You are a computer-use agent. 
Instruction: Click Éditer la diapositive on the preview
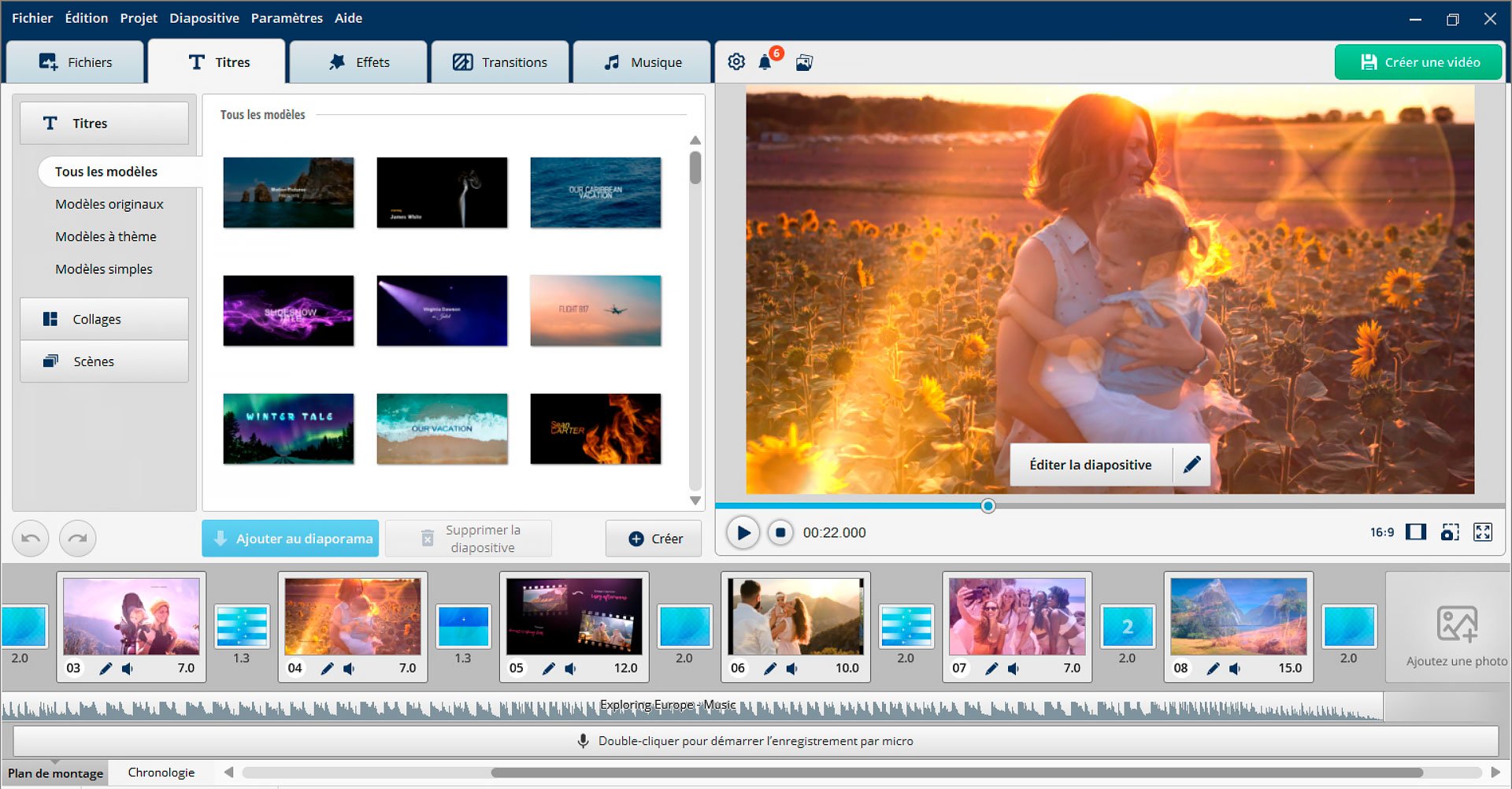[x=1090, y=465]
